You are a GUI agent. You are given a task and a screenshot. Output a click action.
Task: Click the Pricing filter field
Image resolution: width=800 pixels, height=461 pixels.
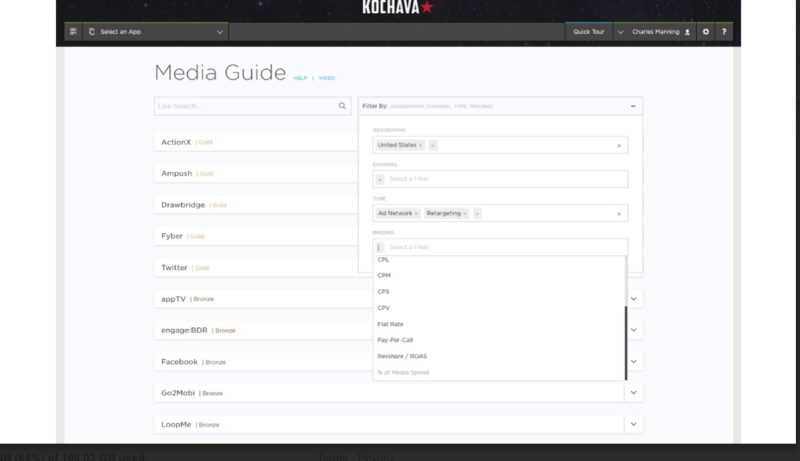pyautogui.click(x=500, y=247)
